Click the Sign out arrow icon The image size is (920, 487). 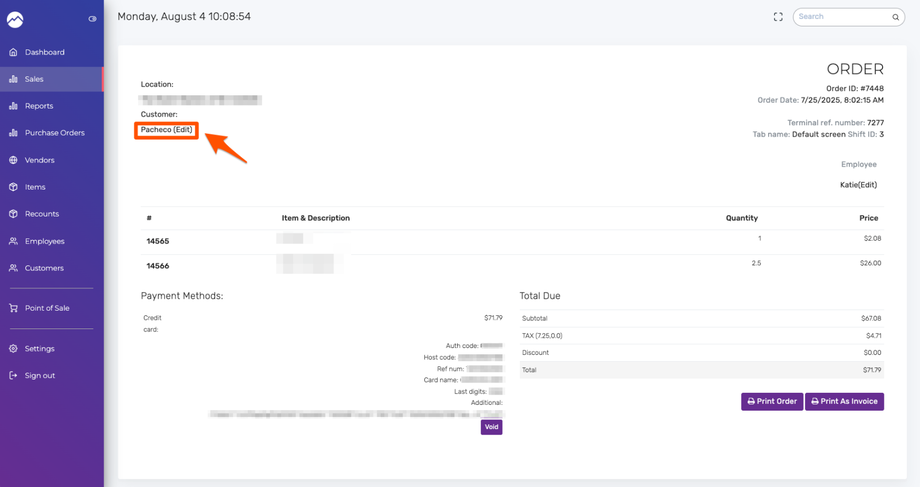click(13, 376)
